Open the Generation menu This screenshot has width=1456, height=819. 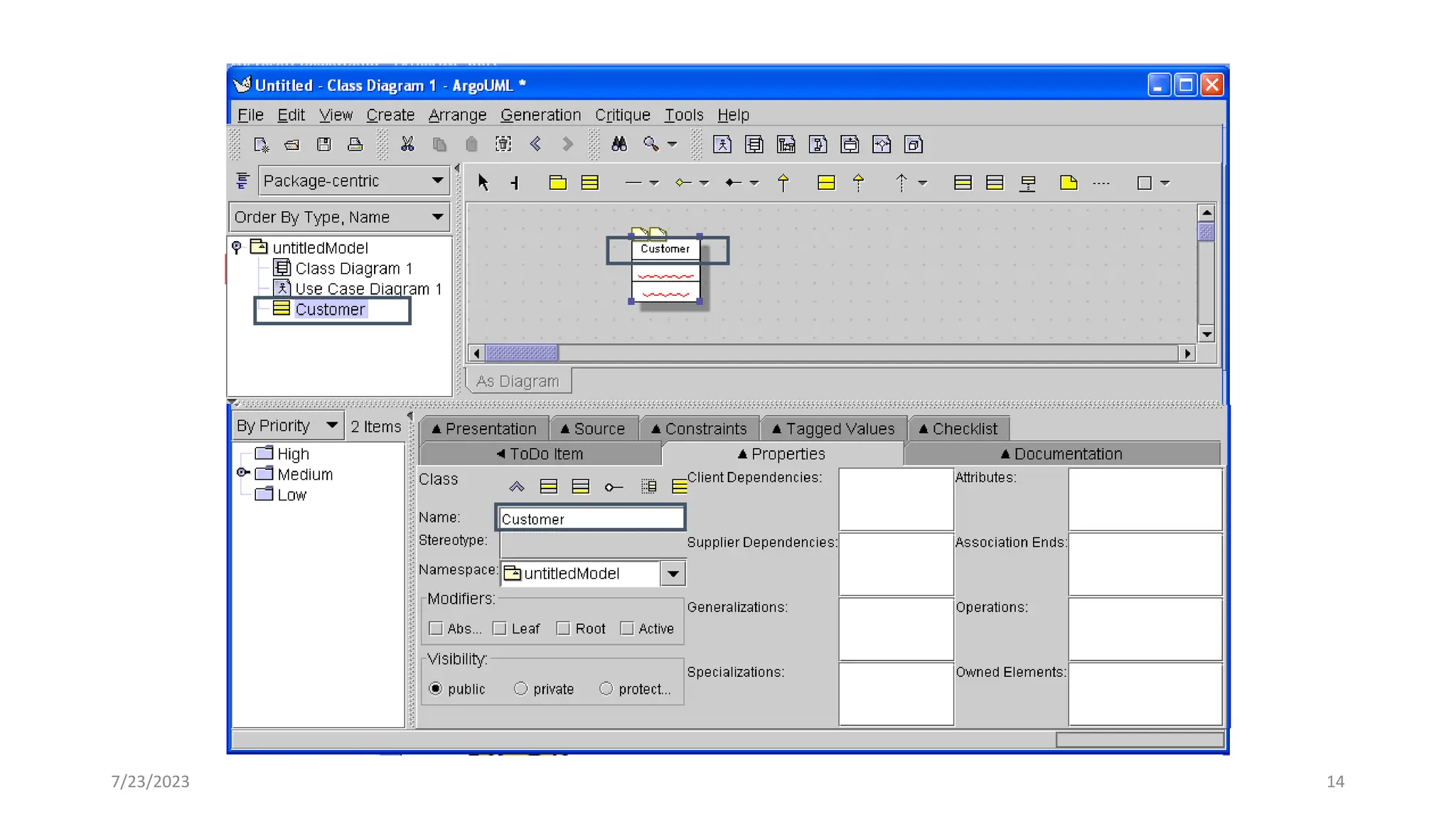540,115
